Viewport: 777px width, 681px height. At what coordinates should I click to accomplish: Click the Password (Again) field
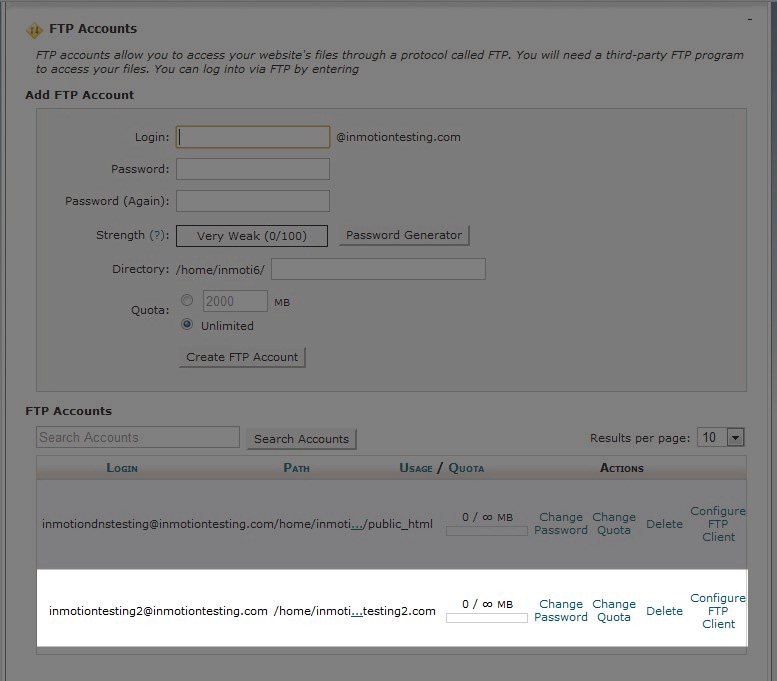tap(253, 201)
